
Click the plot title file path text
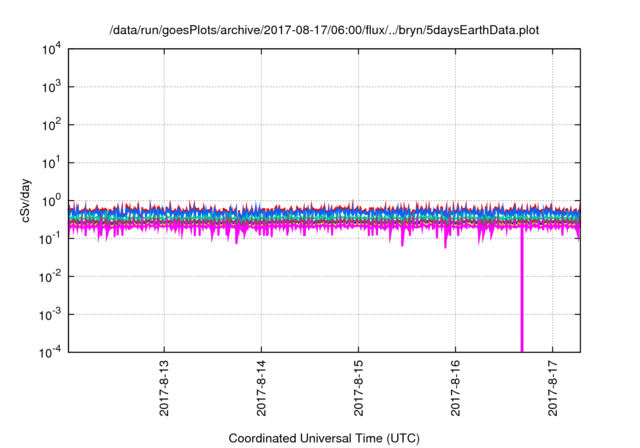[324, 30]
